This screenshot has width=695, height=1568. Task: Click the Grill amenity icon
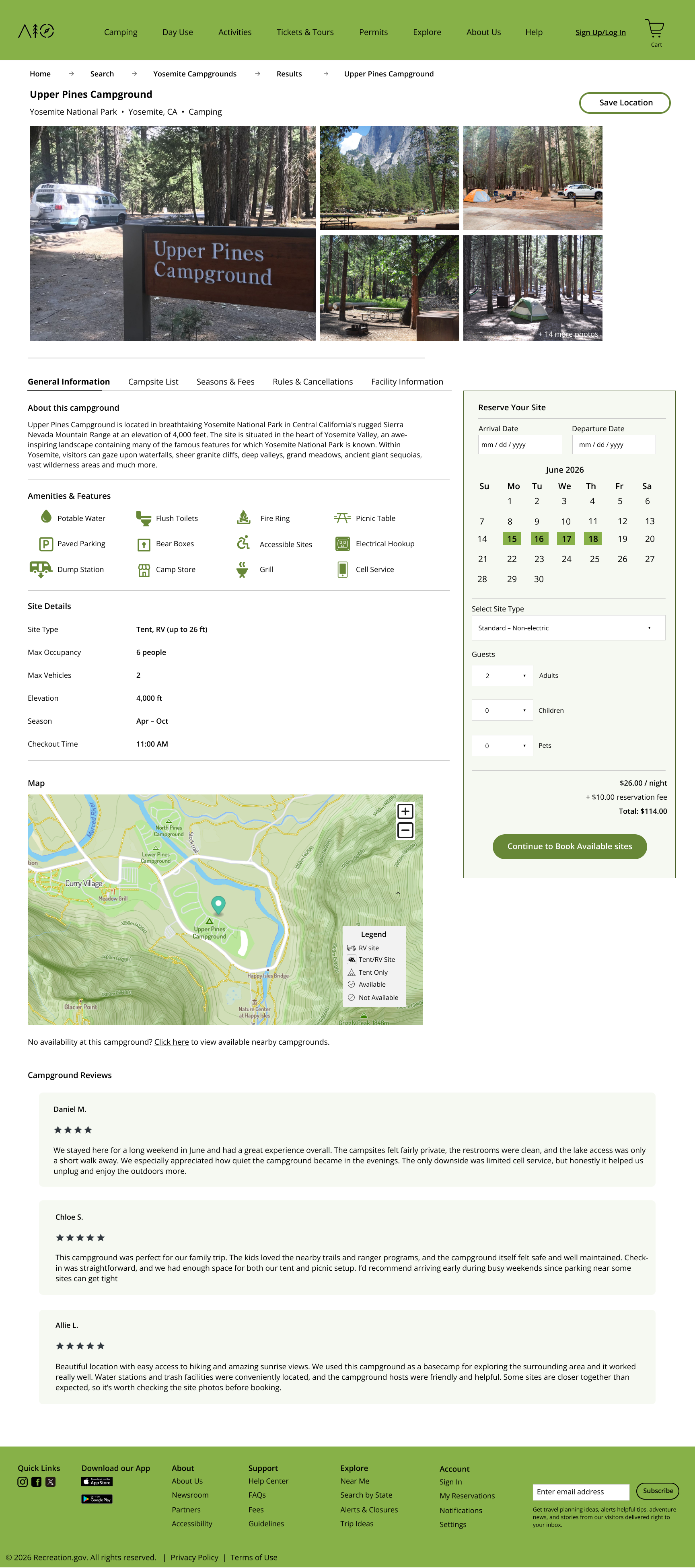click(242, 570)
